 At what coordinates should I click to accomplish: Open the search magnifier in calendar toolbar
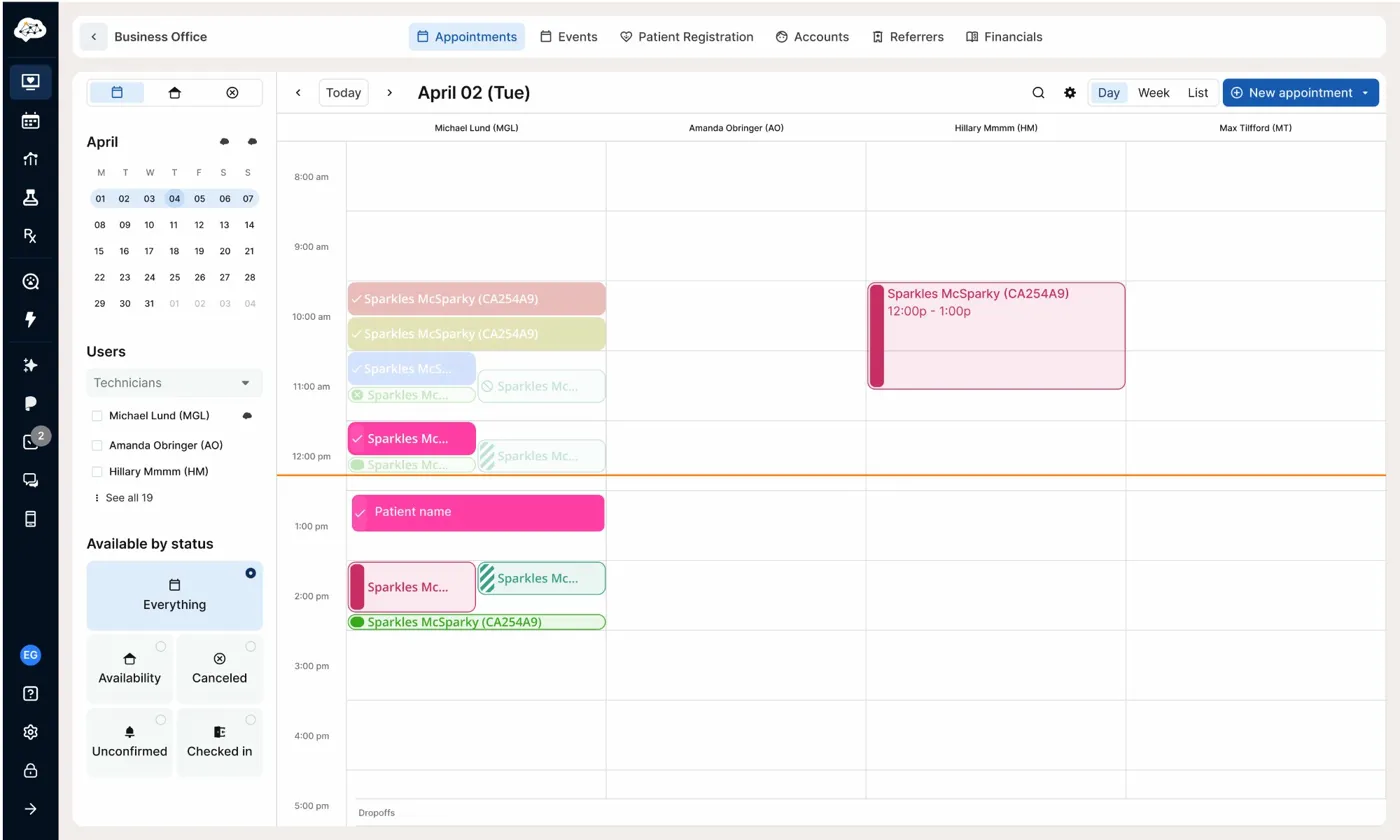[1038, 93]
